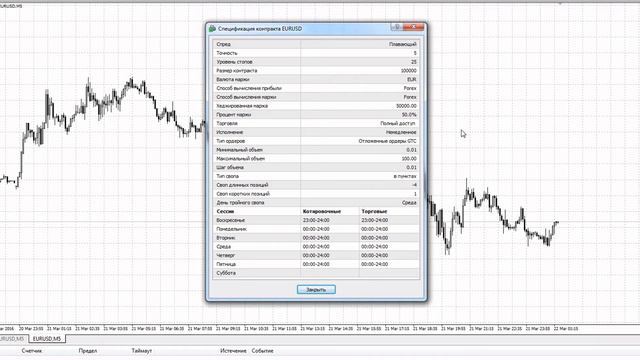Click the Таймаут column header
Screen dimensions: 640x360
tap(142, 351)
